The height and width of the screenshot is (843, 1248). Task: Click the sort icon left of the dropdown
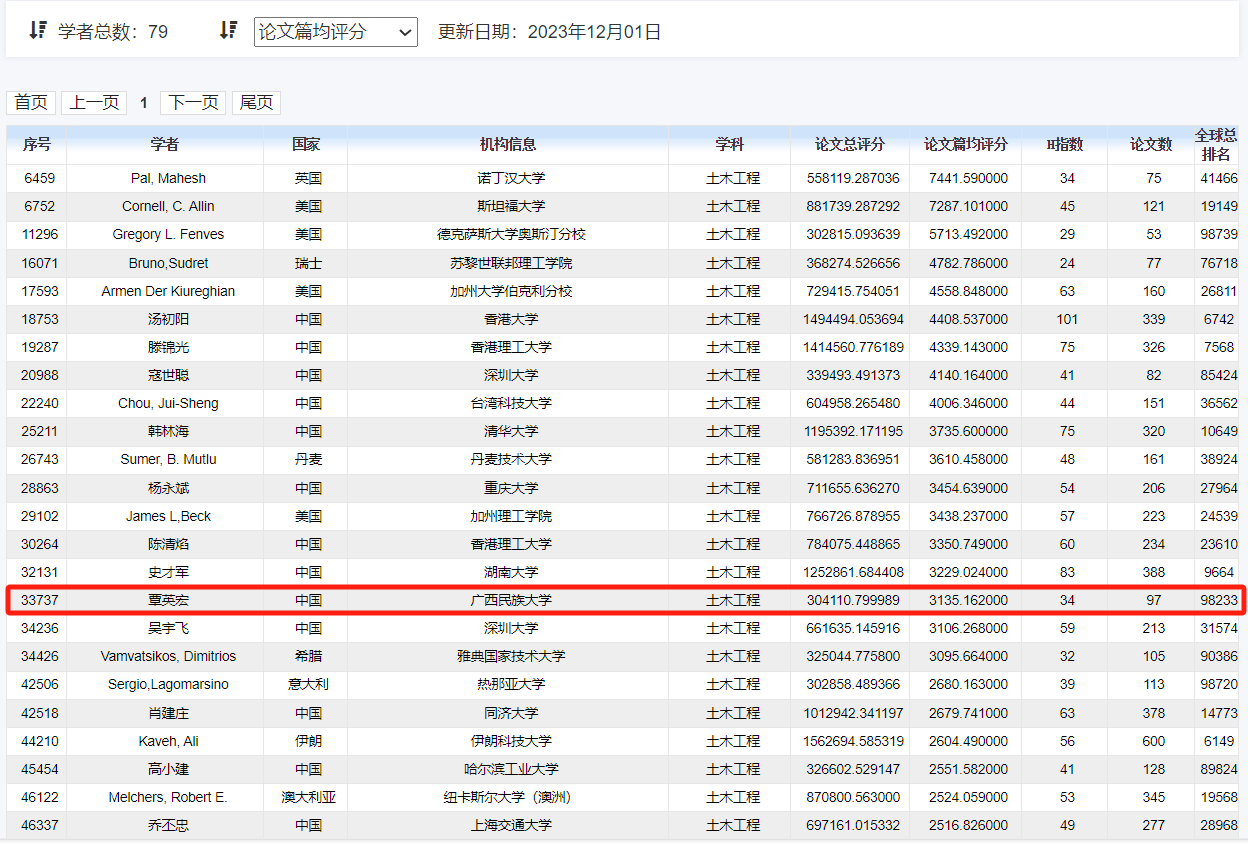pyautogui.click(x=228, y=31)
